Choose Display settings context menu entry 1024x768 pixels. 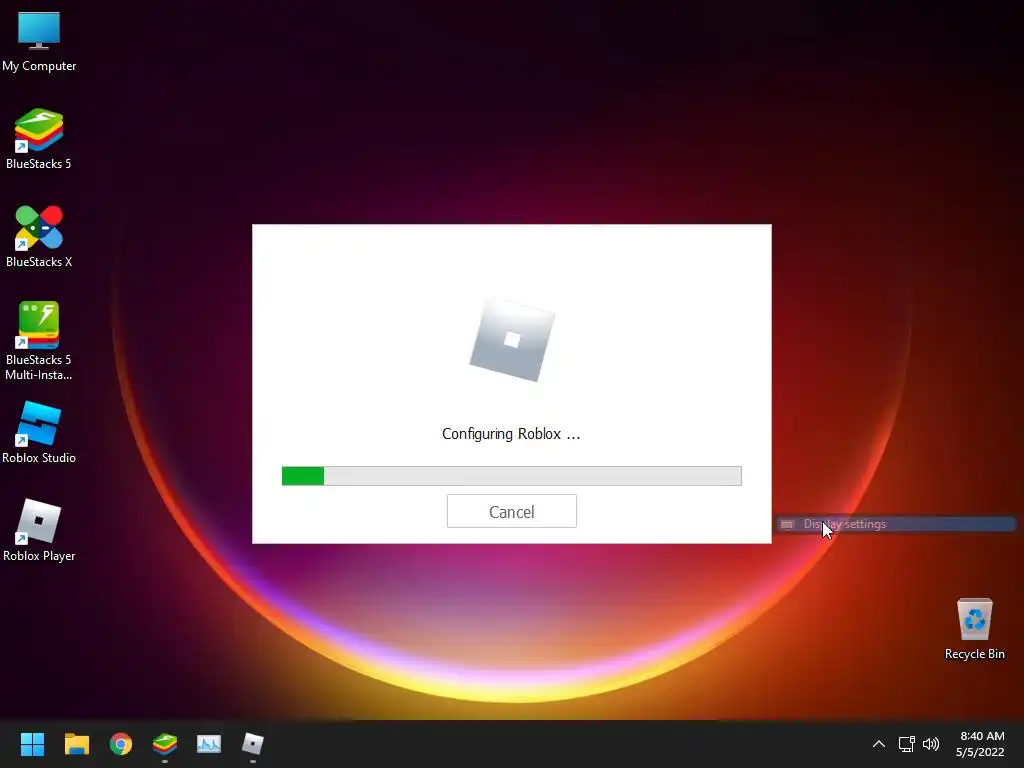pyautogui.click(x=897, y=524)
